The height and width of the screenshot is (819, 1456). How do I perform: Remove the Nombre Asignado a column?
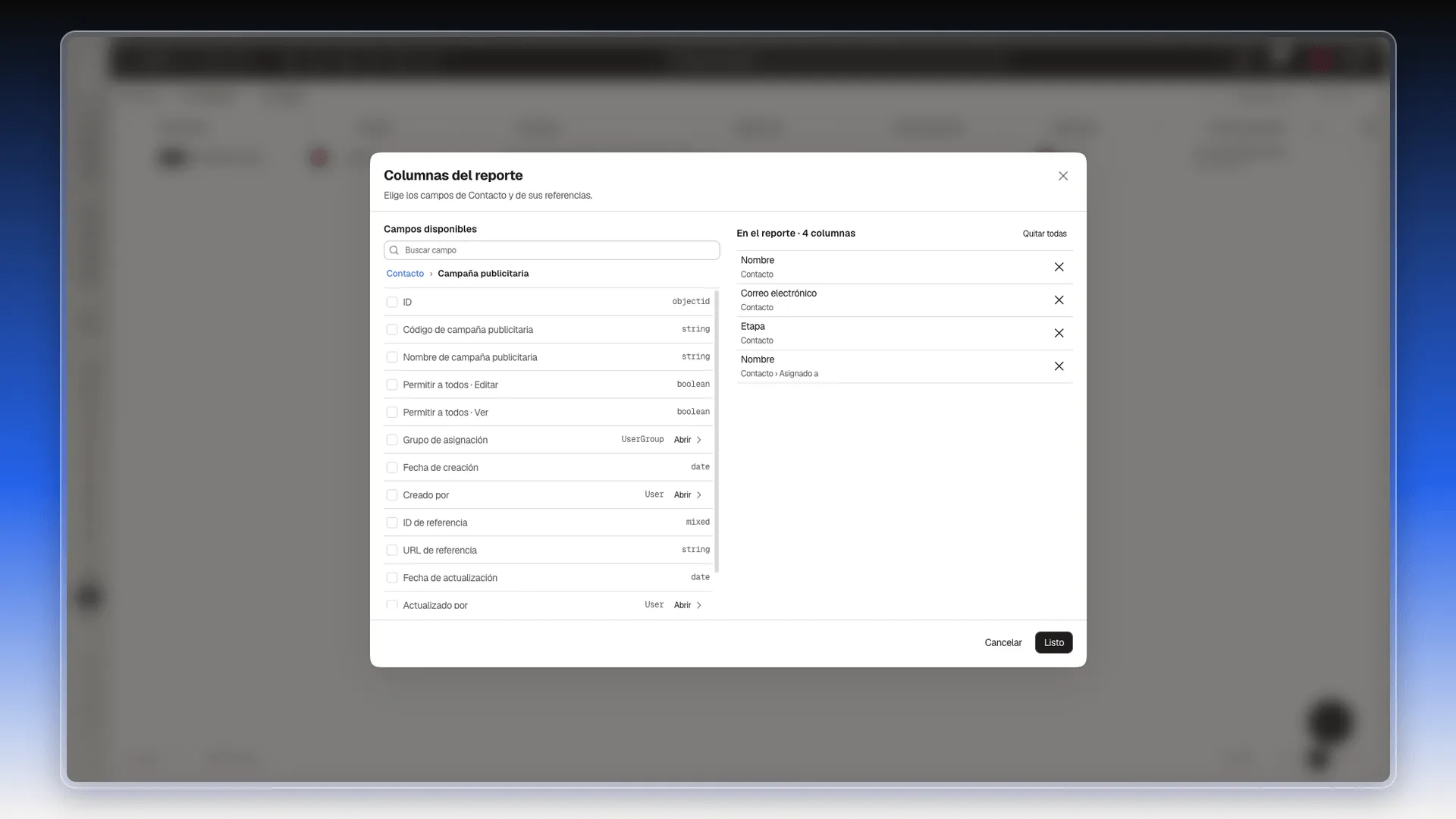pos(1059,366)
